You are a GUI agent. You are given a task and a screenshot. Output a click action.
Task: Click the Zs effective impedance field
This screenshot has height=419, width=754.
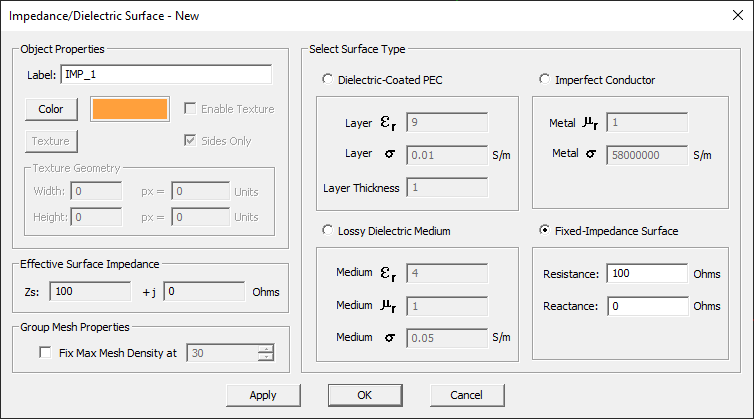click(x=92, y=292)
